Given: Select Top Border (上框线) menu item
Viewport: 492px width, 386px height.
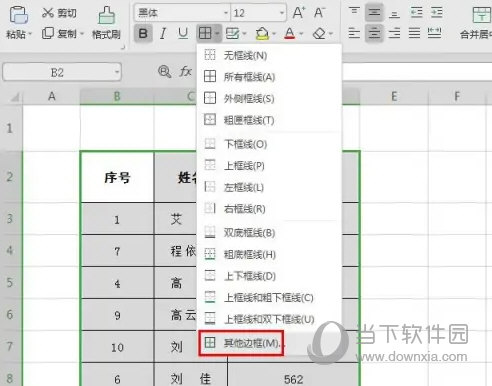Looking at the screenshot, I should pyautogui.click(x=269, y=166).
